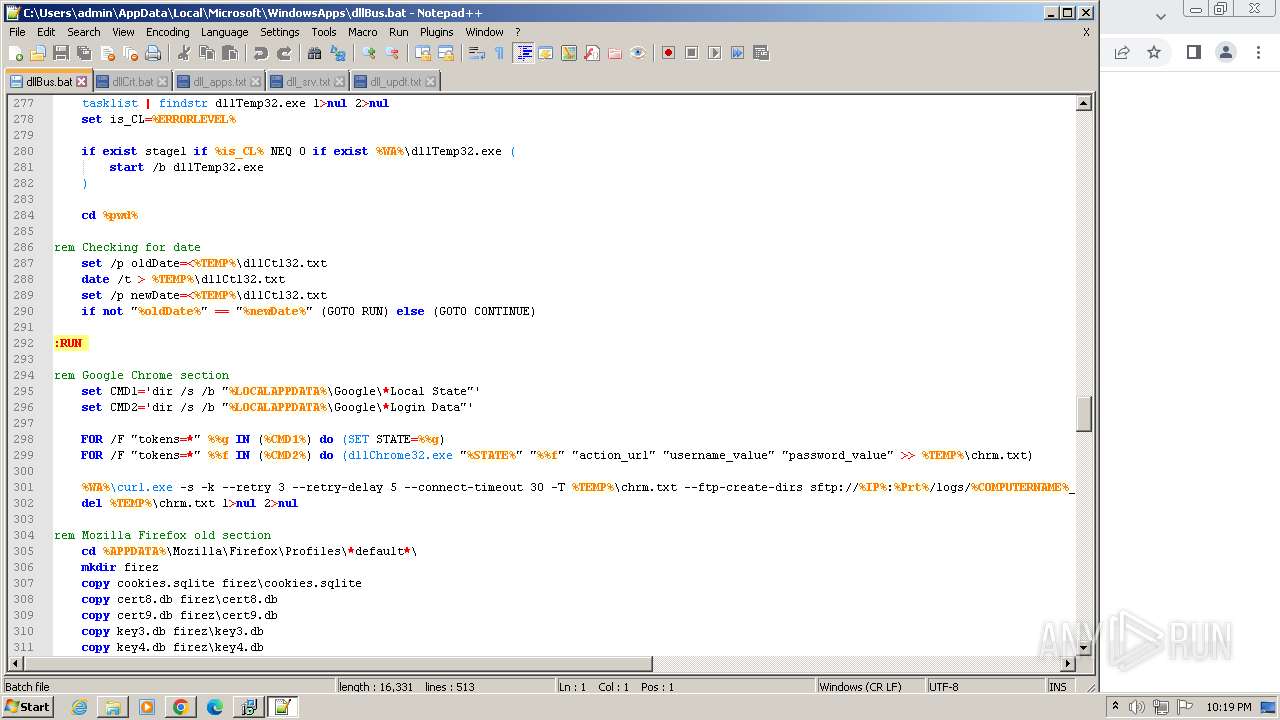Screen dimensions: 1280x720
Task: Open Chrome tab search dropdown arrow
Action: click(x=1160, y=16)
